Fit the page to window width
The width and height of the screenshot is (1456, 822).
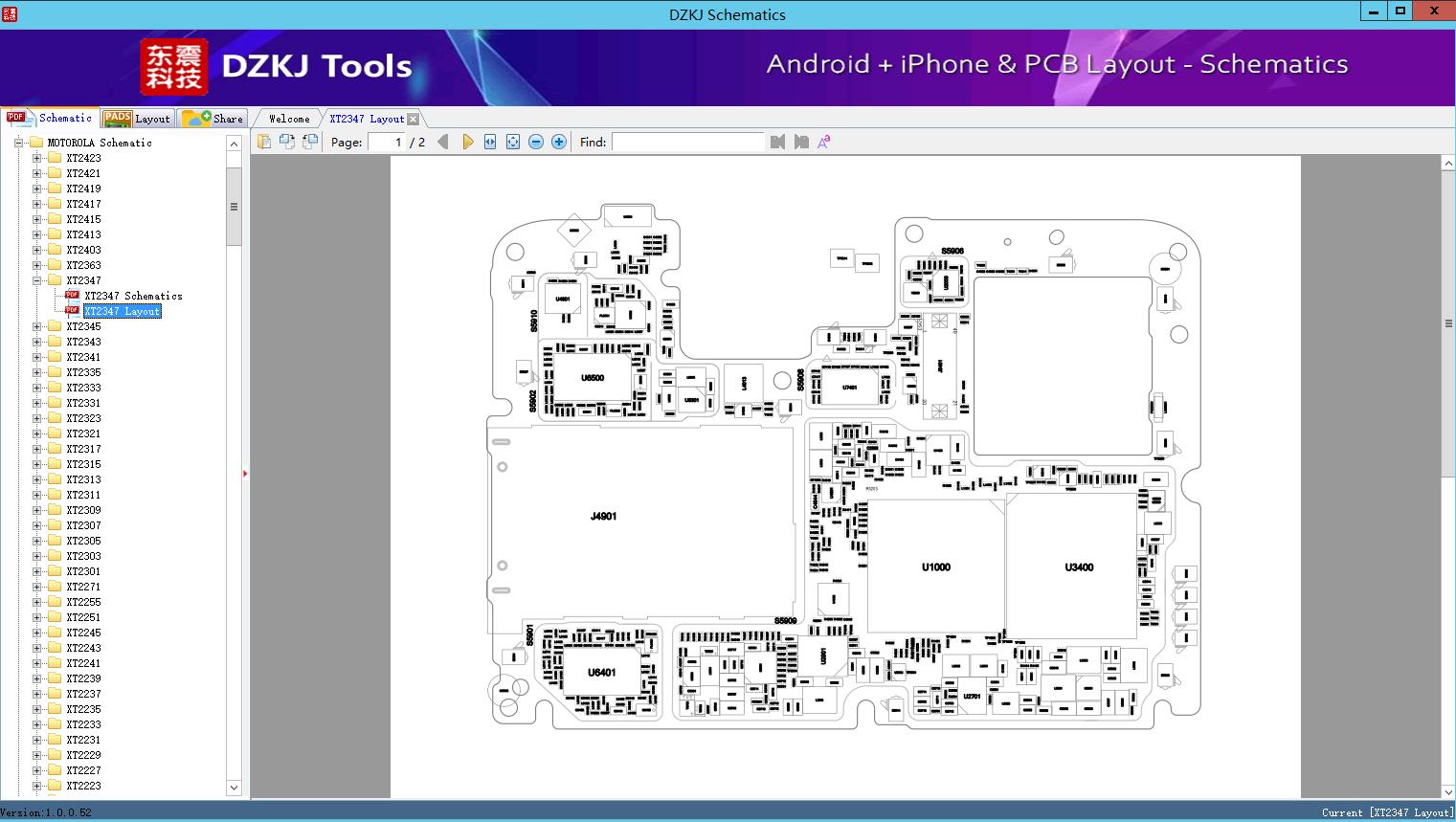click(490, 142)
